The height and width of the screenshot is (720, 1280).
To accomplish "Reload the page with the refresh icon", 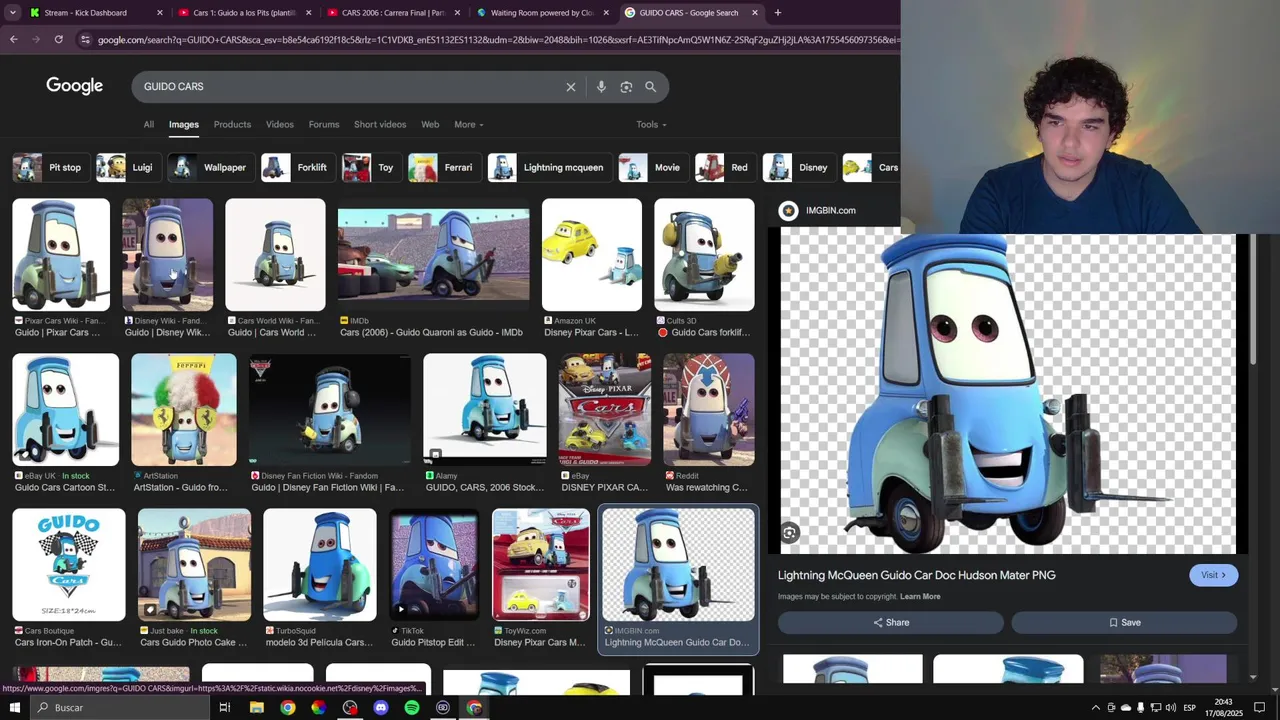I will [x=59, y=39].
